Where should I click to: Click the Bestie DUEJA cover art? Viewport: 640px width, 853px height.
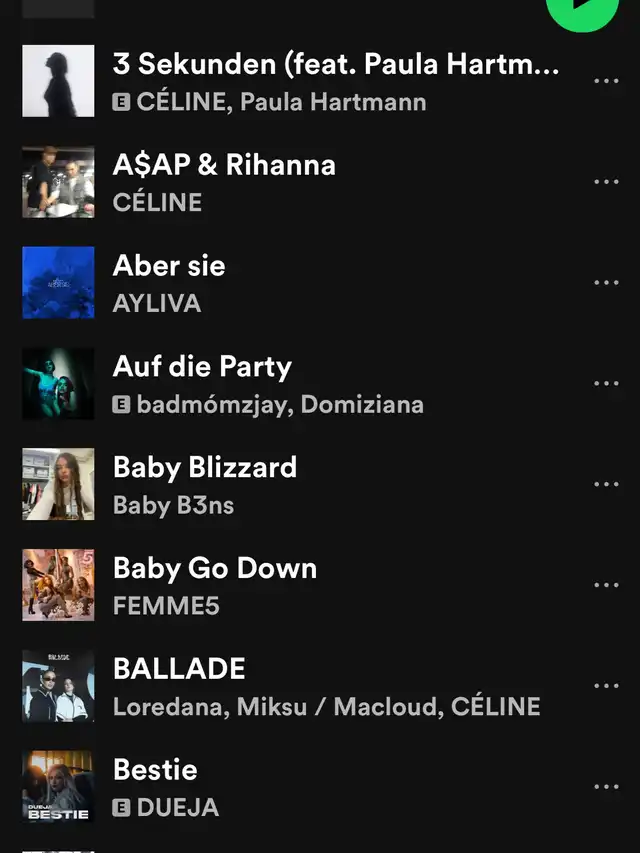tap(58, 787)
